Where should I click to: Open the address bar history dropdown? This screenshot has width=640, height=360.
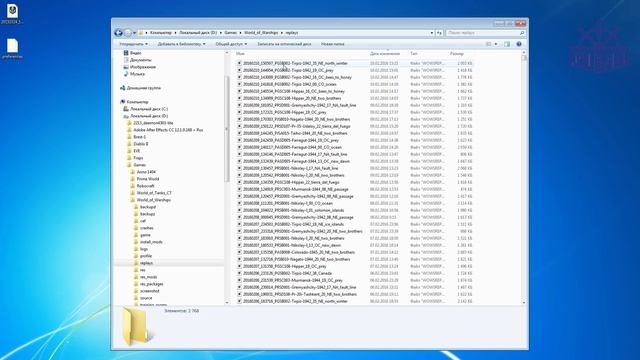pos(432,33)
